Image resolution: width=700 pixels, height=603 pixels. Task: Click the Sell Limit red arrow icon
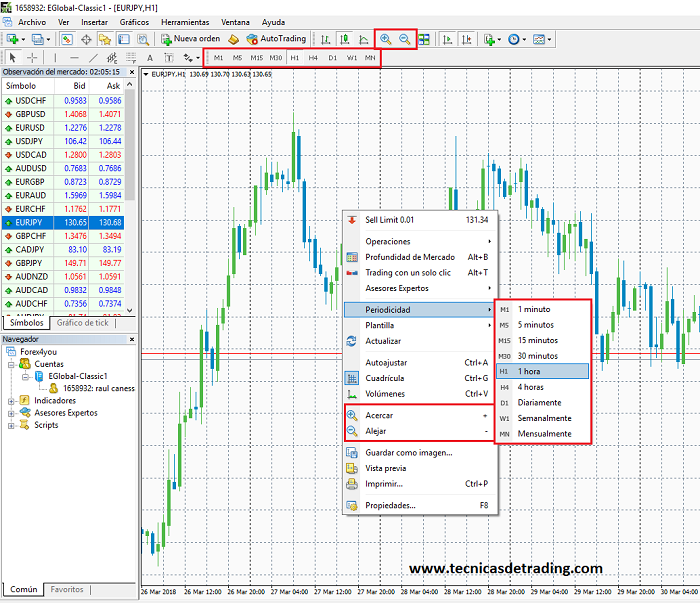pos(352,220)
